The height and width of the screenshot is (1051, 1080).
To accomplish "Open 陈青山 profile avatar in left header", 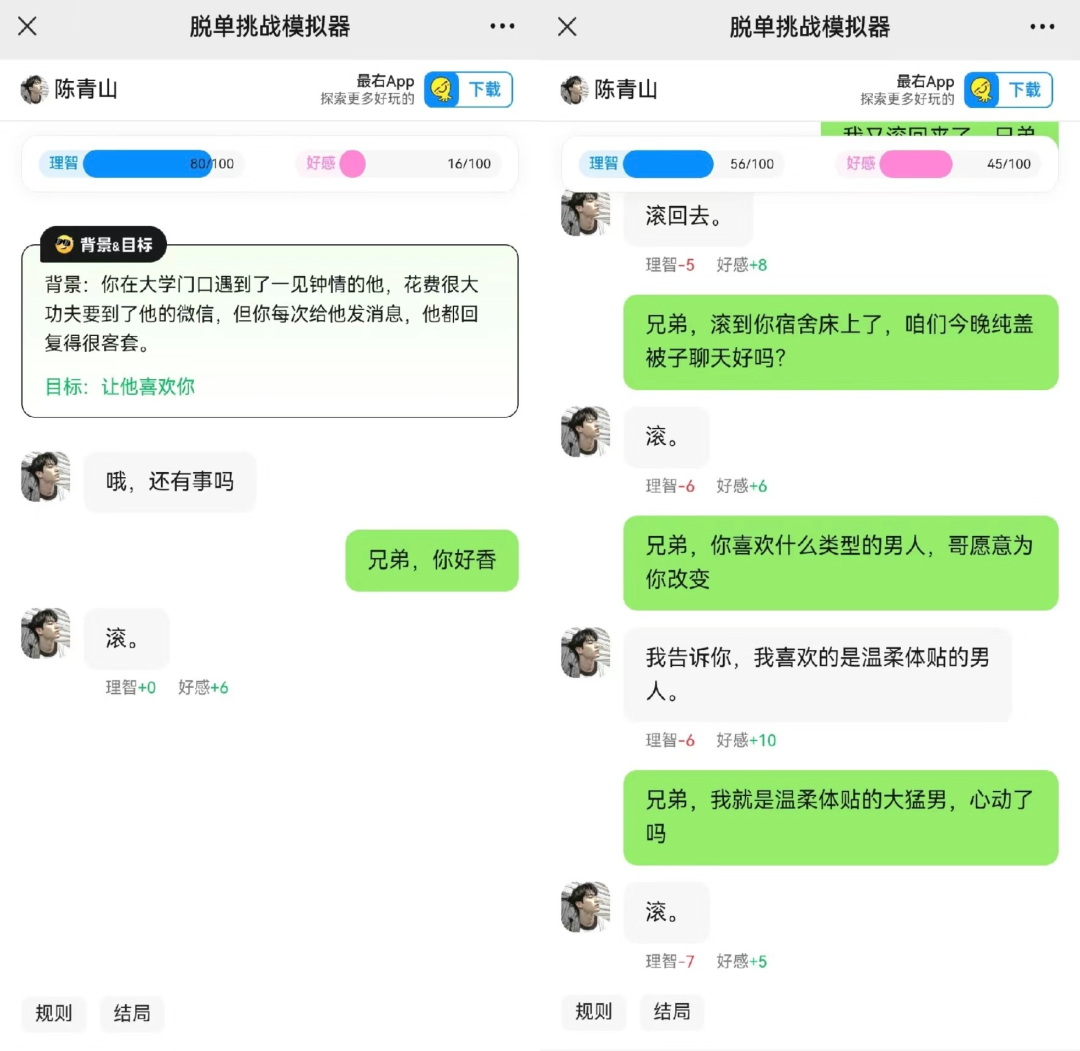I will pos(34,89).
